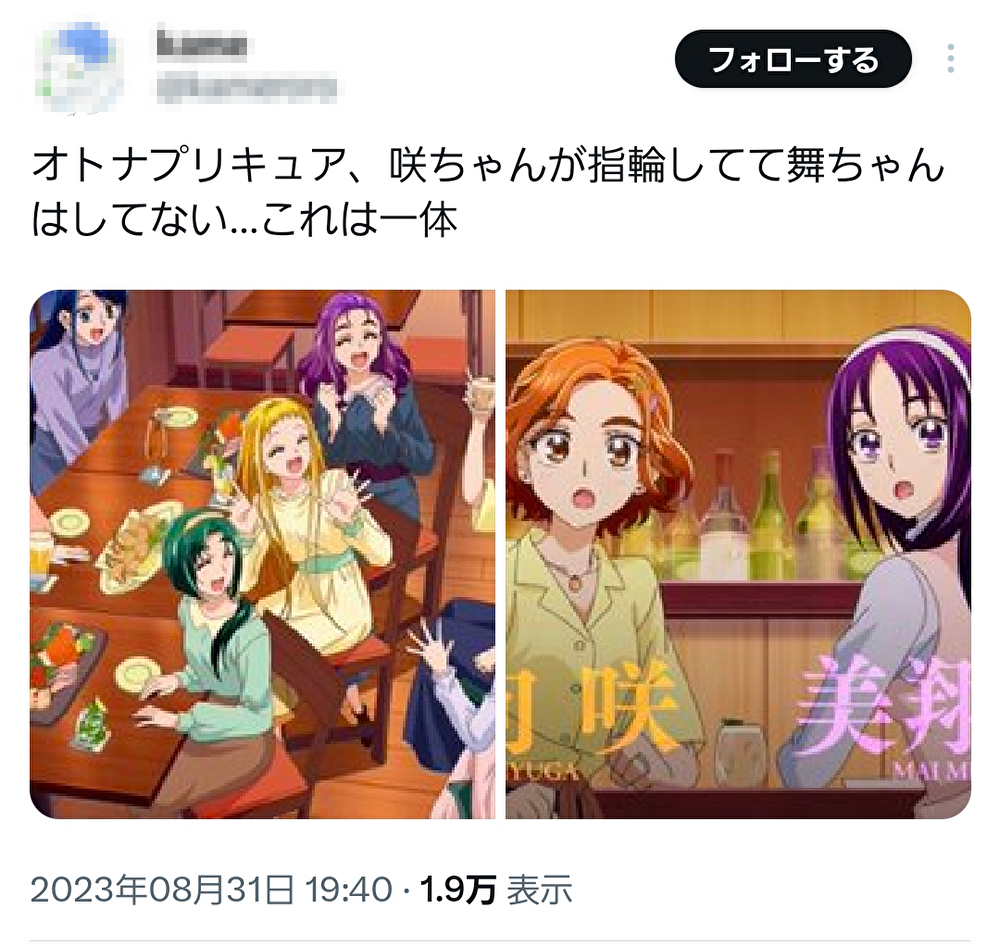Click the フォローする follow button
This screenshot has height=946, width=1000.
793,59
